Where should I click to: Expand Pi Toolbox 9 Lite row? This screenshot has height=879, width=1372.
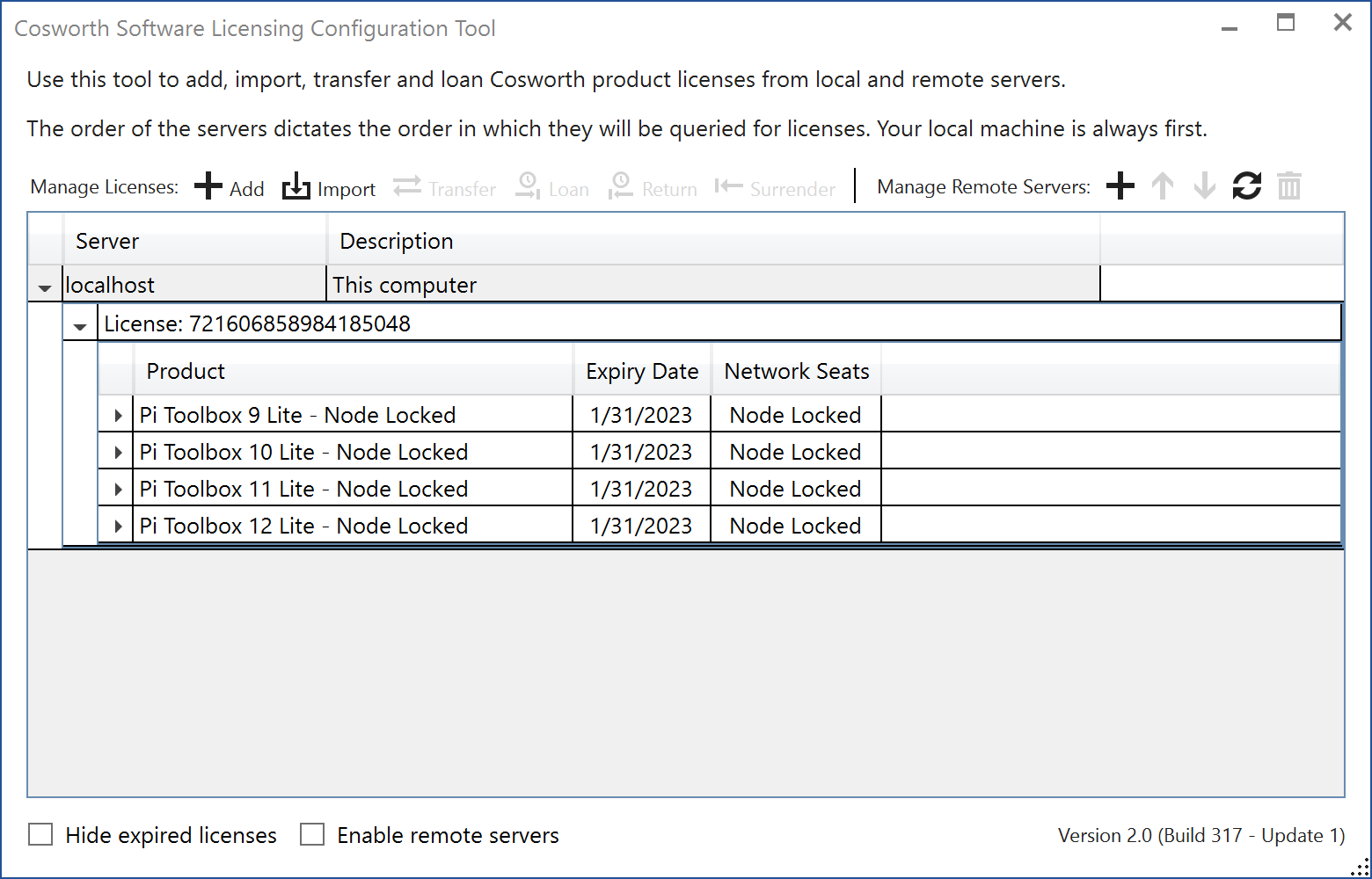[118, 415]
